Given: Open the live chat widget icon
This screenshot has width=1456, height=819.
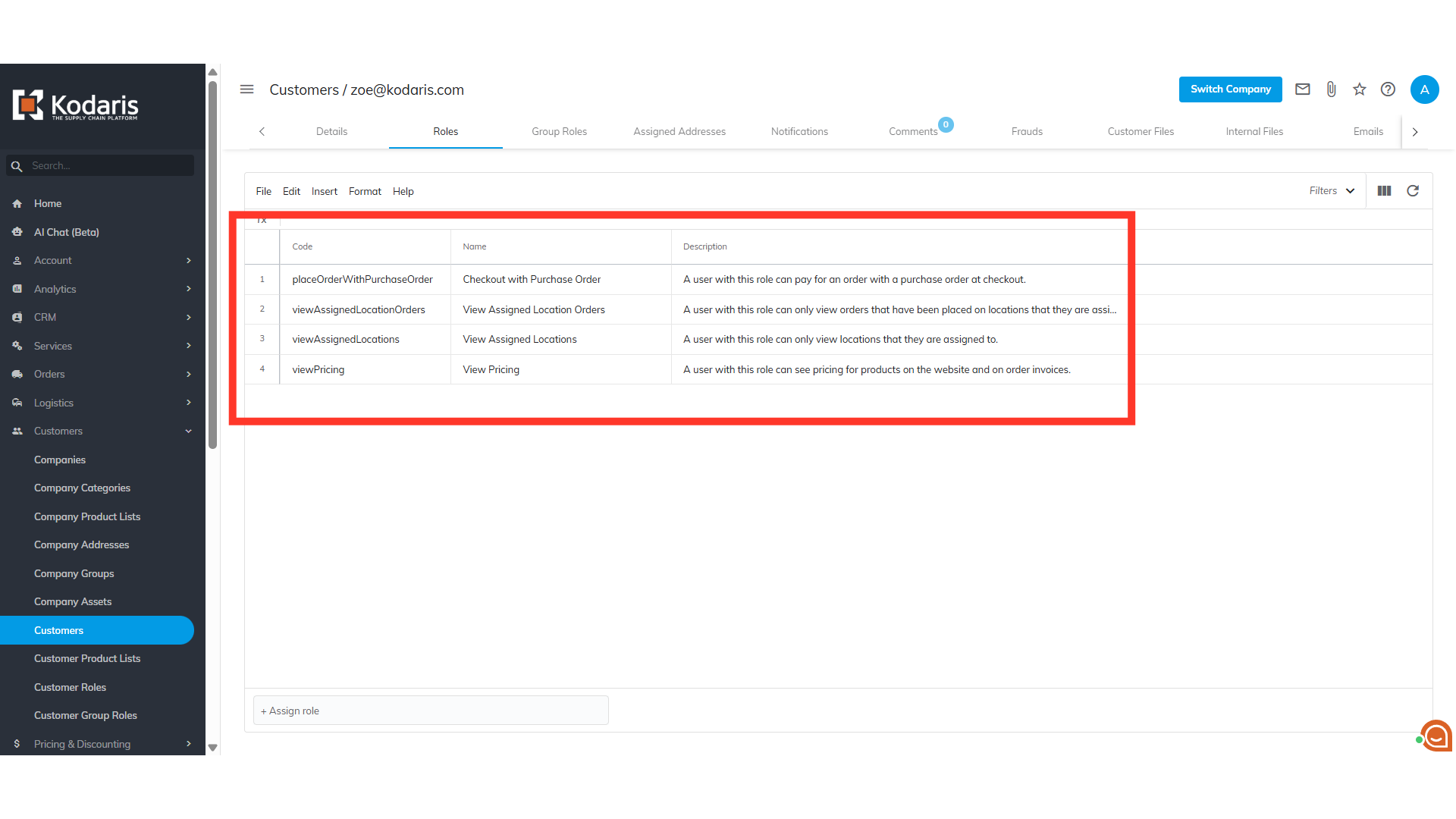Looking at the screenshot, I should coord(1436,735).
